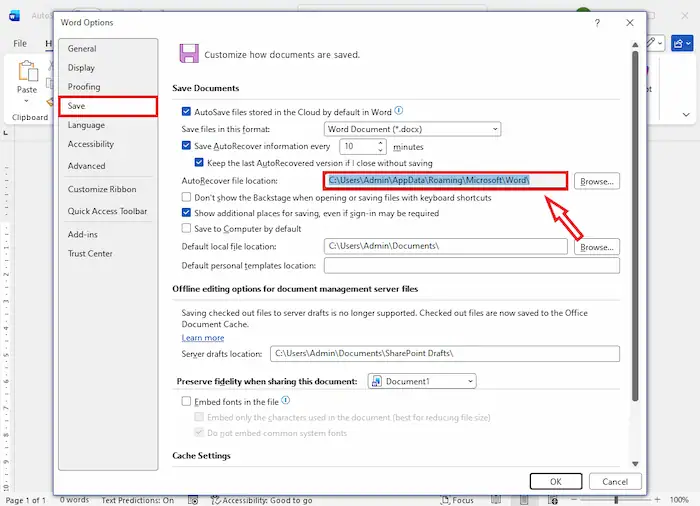Screen dimensions: 700x506
Task: Click the help question mark in Word Options
Action: [597, 22]
